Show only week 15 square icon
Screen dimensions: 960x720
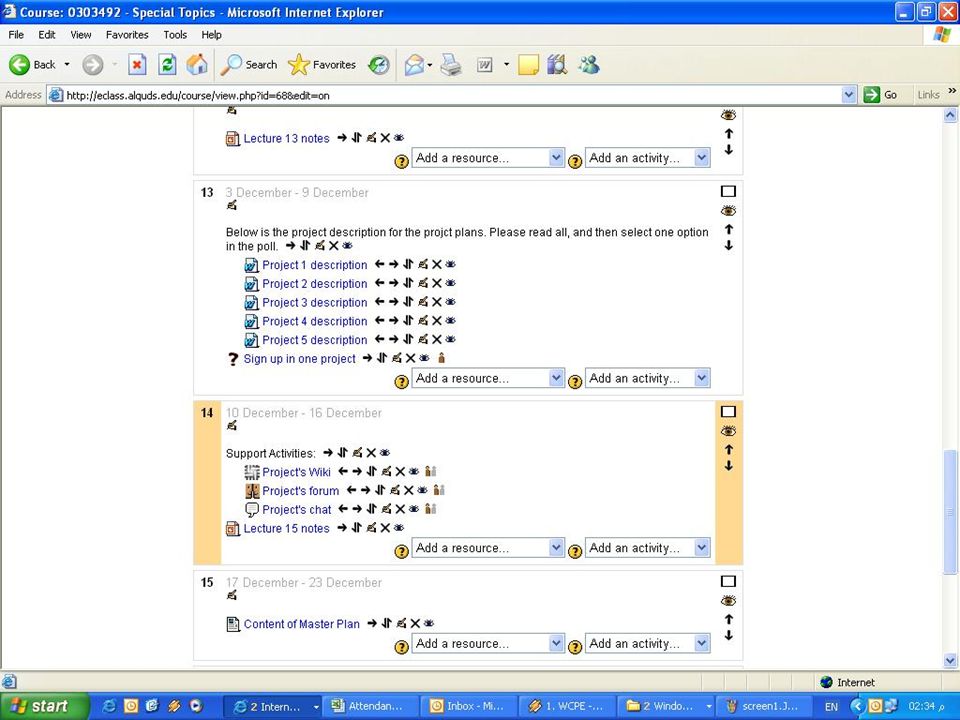pos(728,582)
